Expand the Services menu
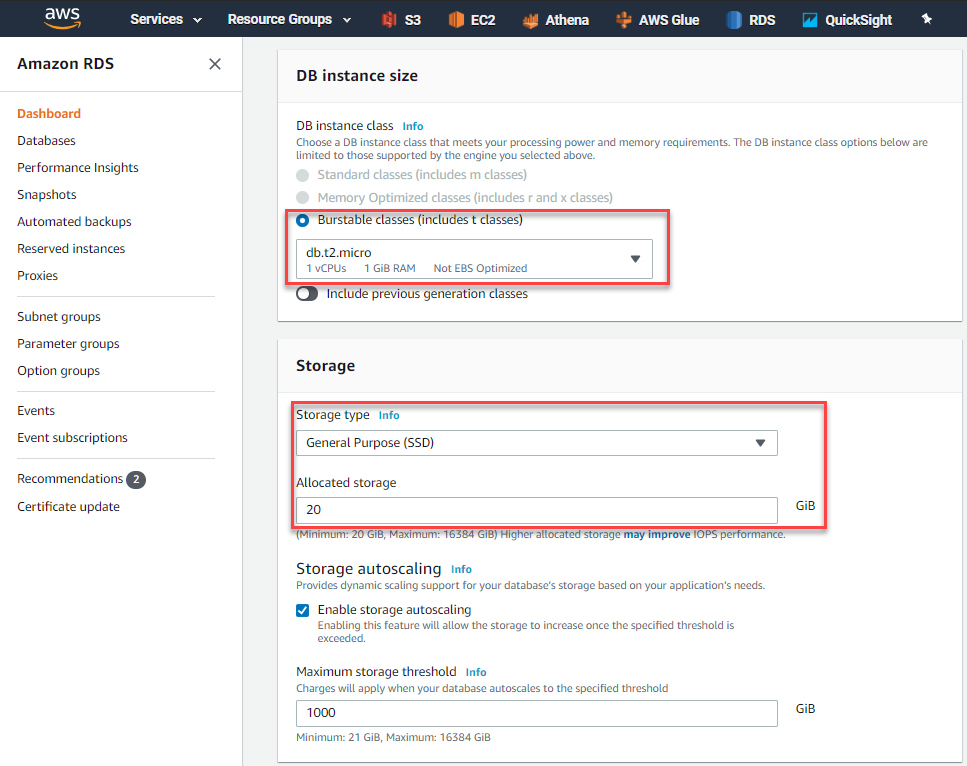 (x=165, y=20)
